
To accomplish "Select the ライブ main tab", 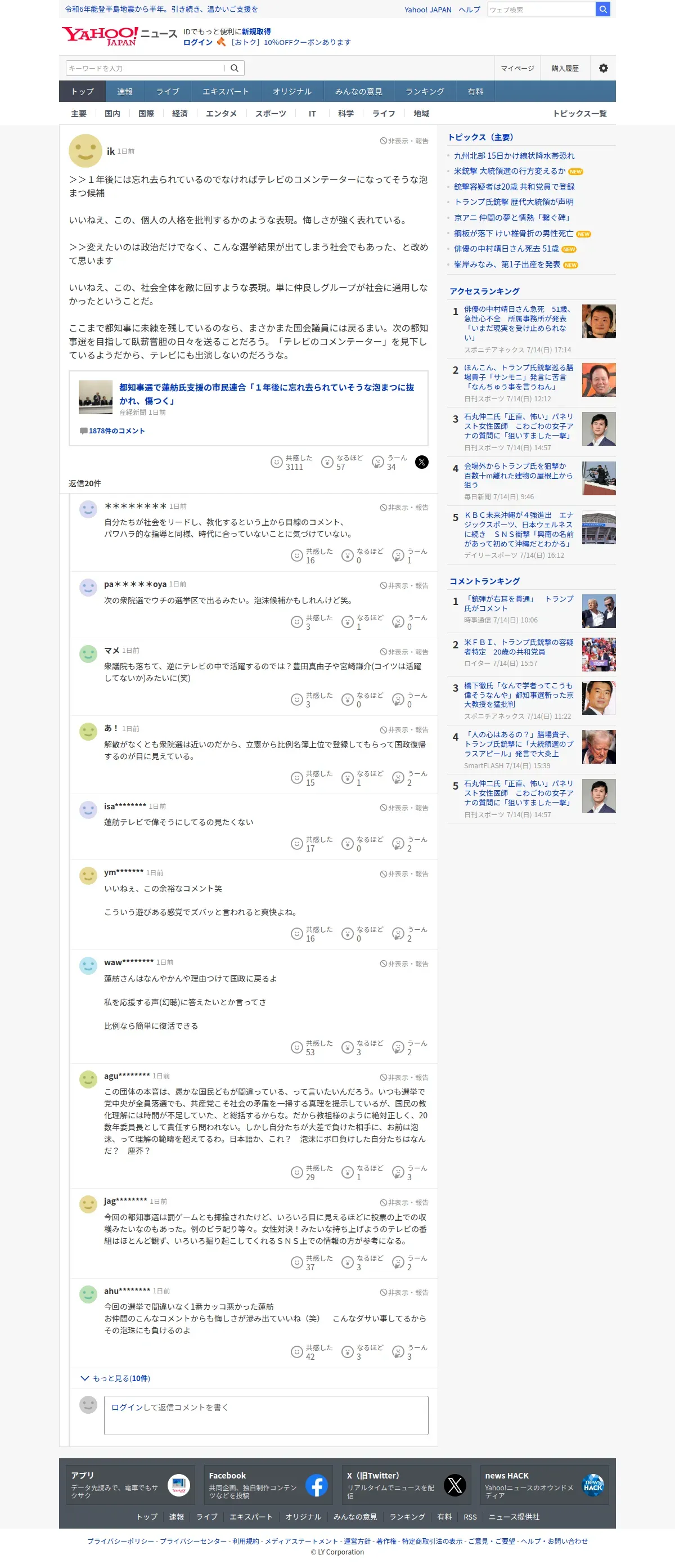I will point(167,91).
